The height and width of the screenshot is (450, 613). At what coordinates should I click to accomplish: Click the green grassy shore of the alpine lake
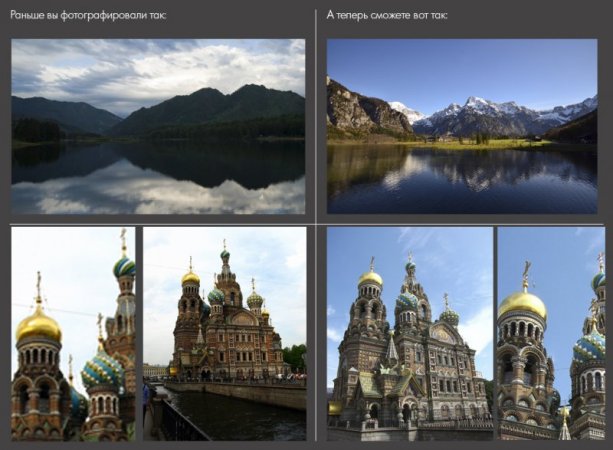(470, 143)
